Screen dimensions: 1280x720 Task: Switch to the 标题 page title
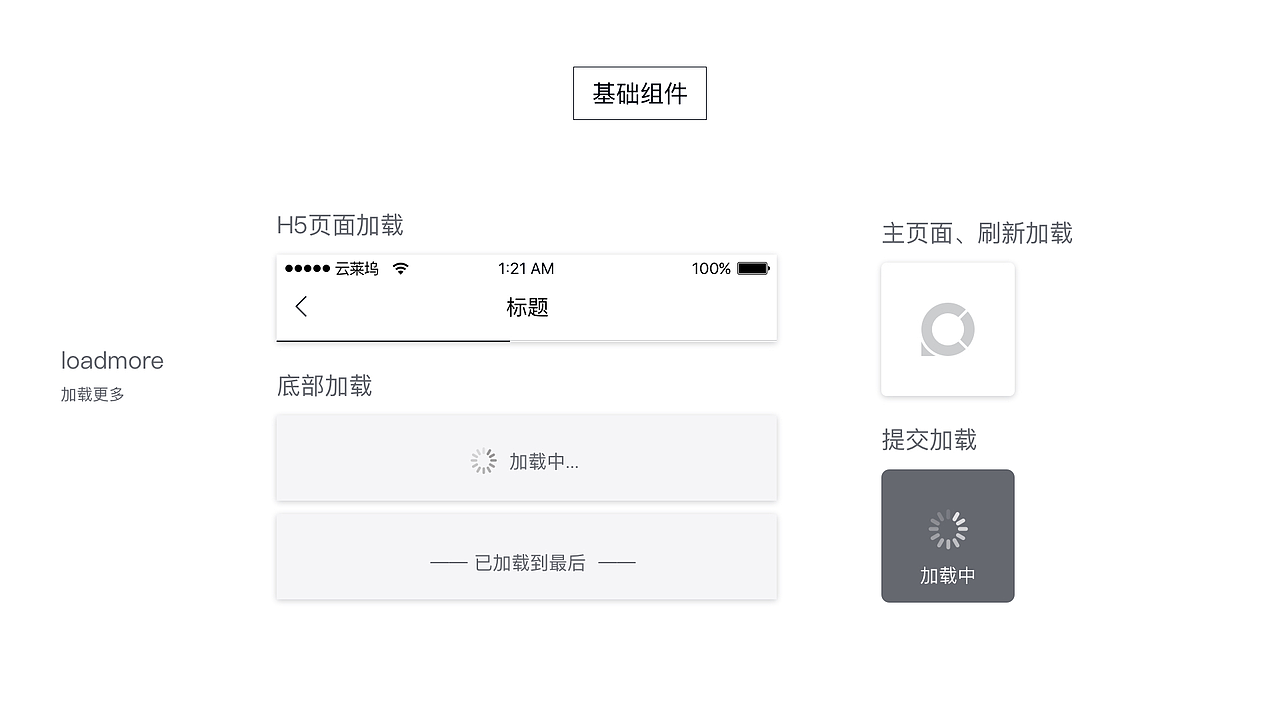527,307
